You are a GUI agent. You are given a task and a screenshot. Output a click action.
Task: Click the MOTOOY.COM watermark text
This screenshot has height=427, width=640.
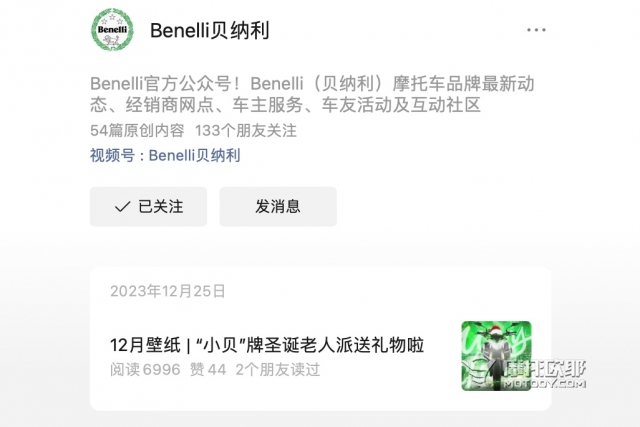tap(544, 383)
